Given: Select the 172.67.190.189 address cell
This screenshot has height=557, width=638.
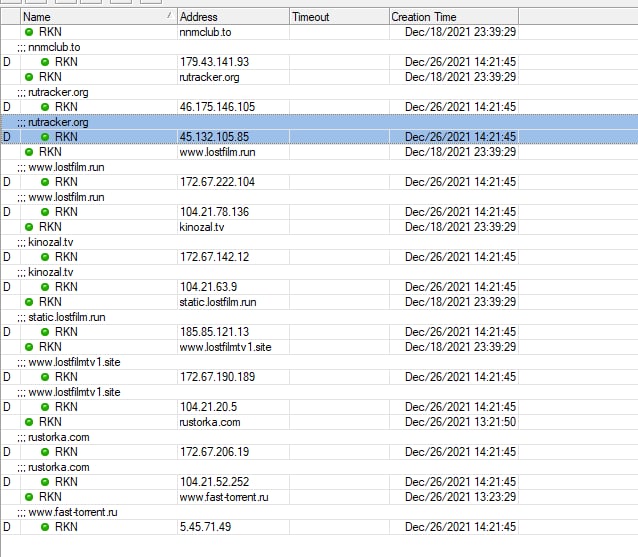Looking at the screenshot, I should [x=233, y=377].
